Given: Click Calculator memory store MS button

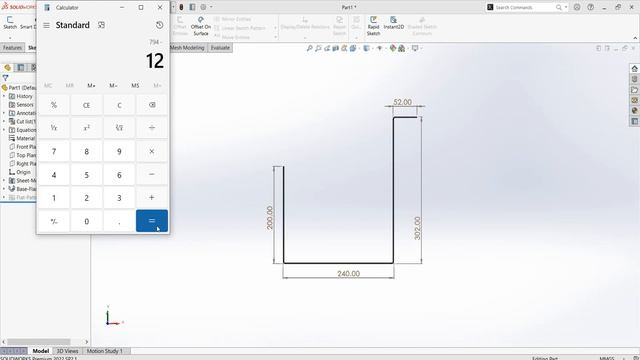Looking at the screenshot, I should tap(135, 85).
